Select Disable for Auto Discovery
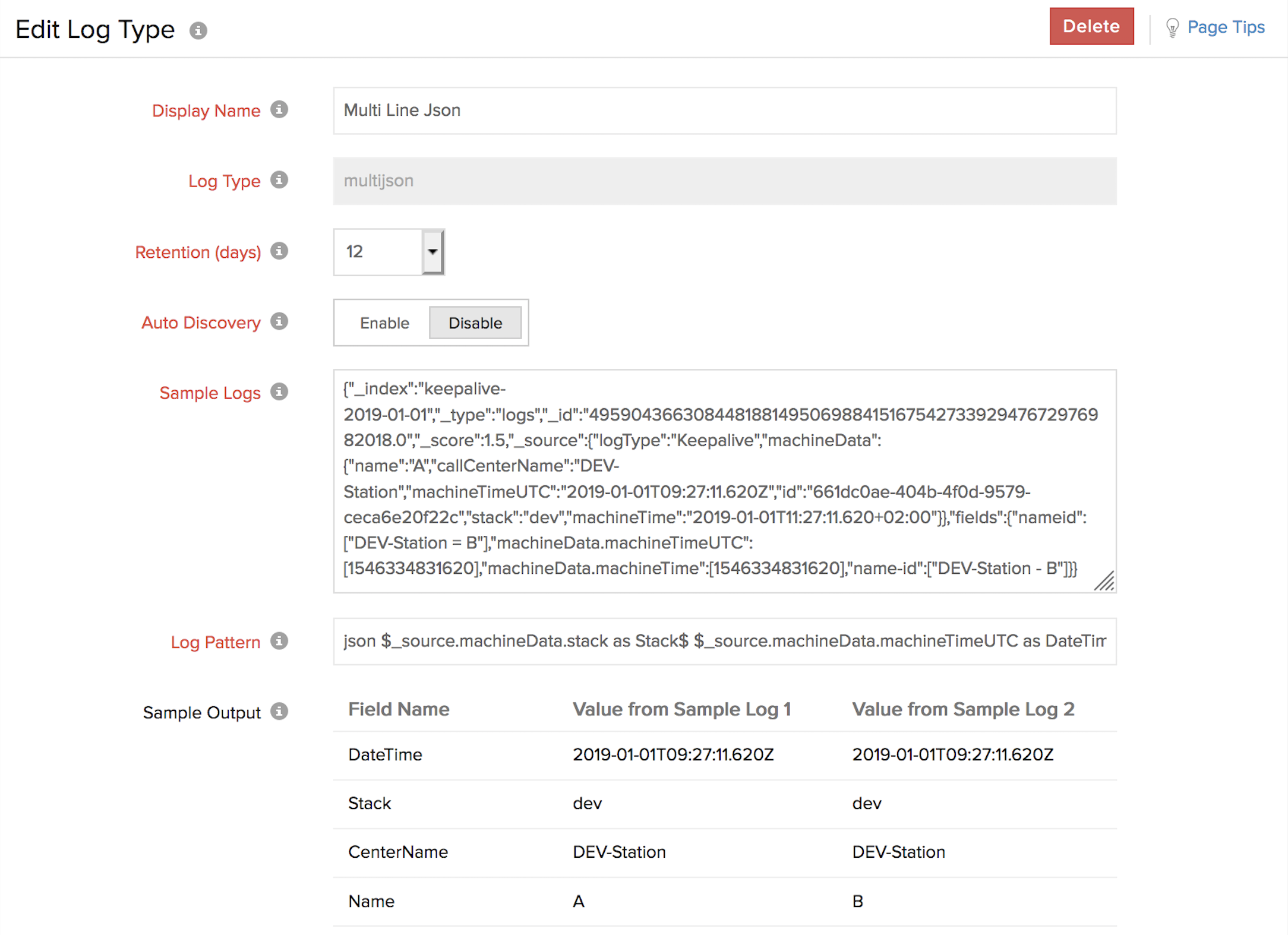 tap(475, 323)
